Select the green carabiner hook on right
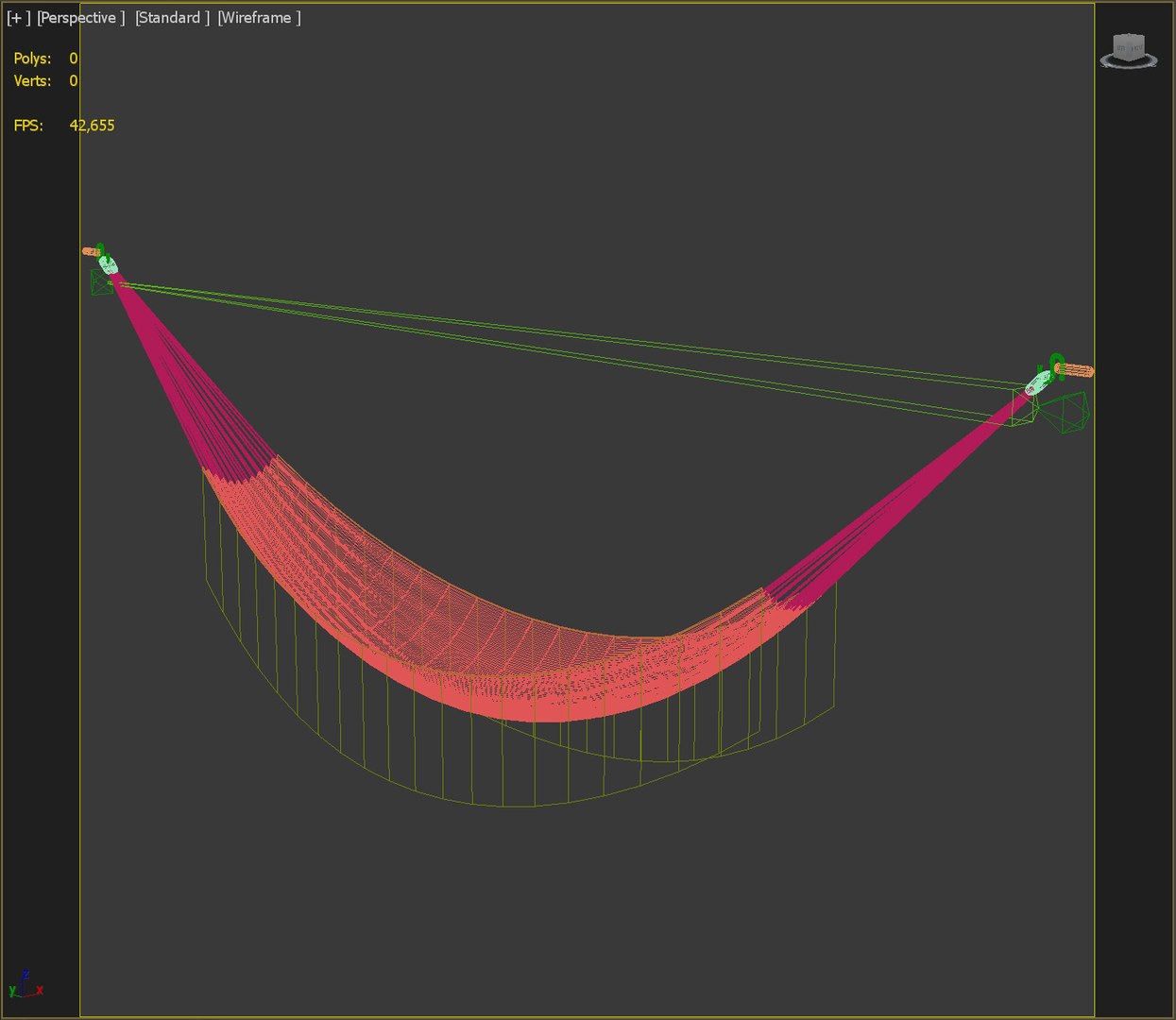The width and height of the screenshot is (1176, 1020). point(1057,366)
